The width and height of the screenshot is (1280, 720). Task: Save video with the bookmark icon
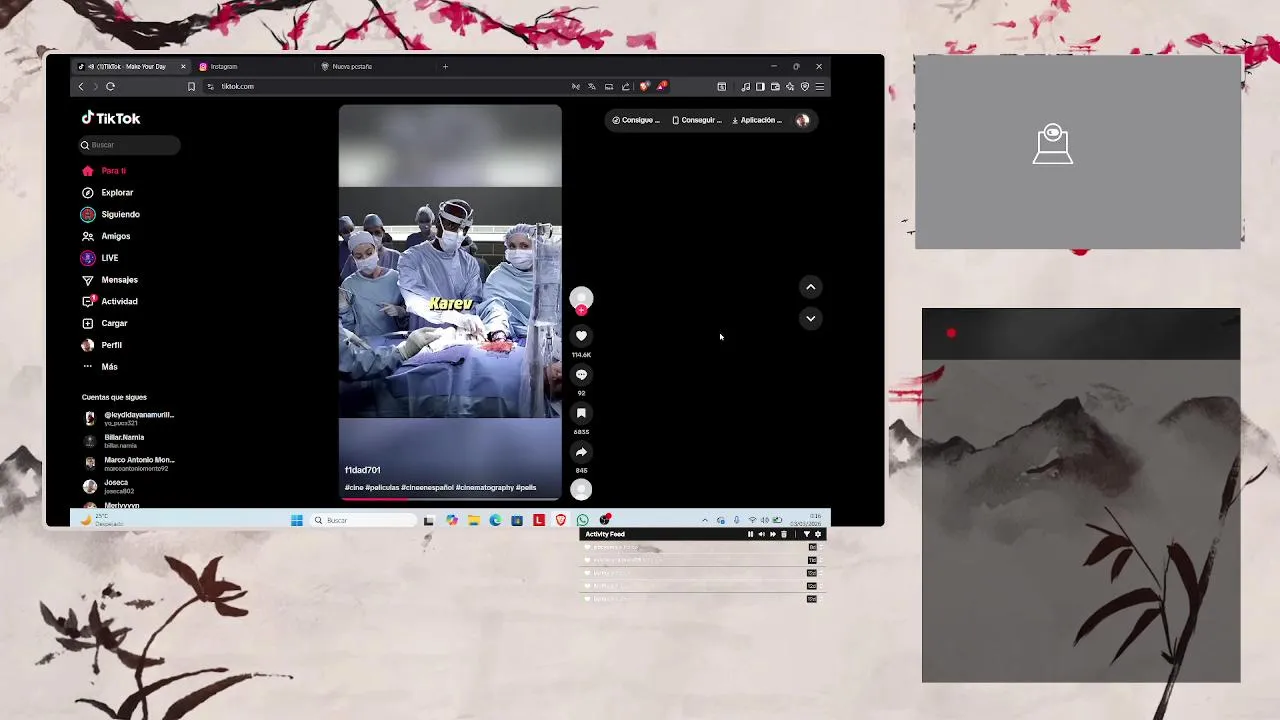[581, 413]
